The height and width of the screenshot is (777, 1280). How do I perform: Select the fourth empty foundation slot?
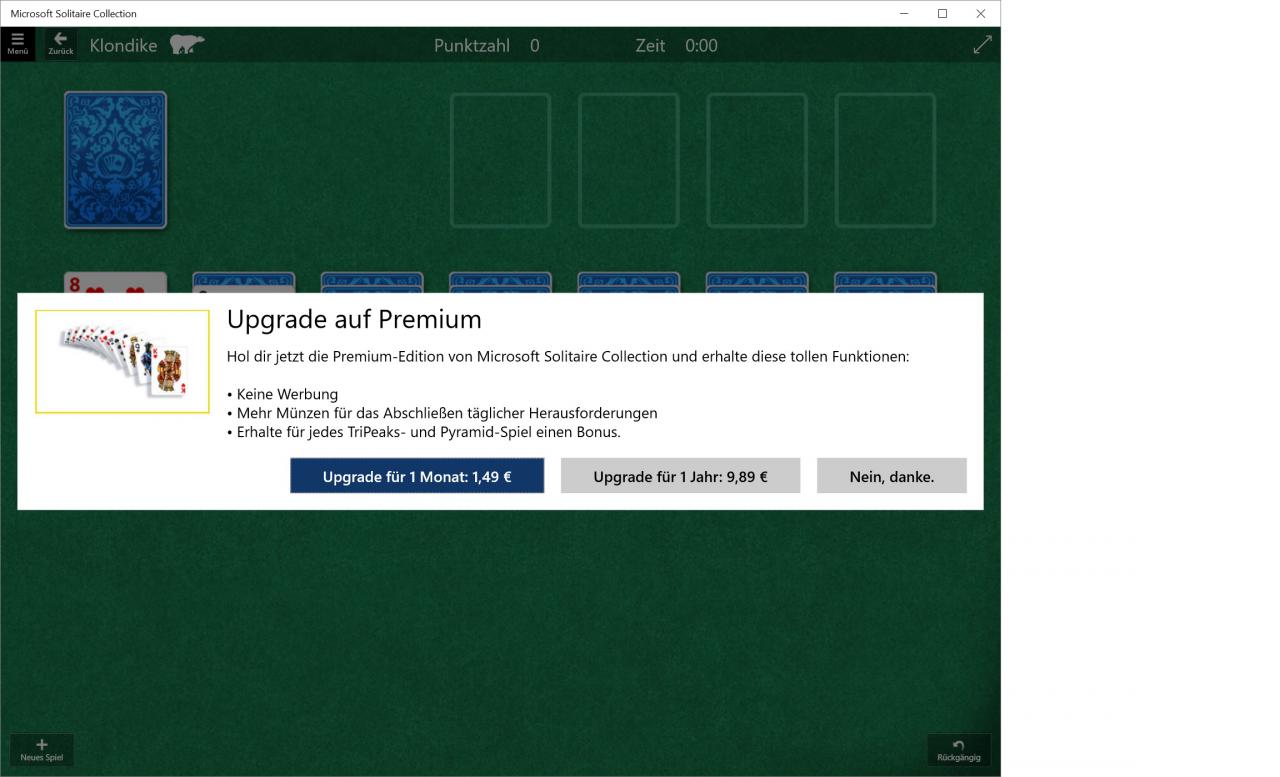[x=885, y=160]
